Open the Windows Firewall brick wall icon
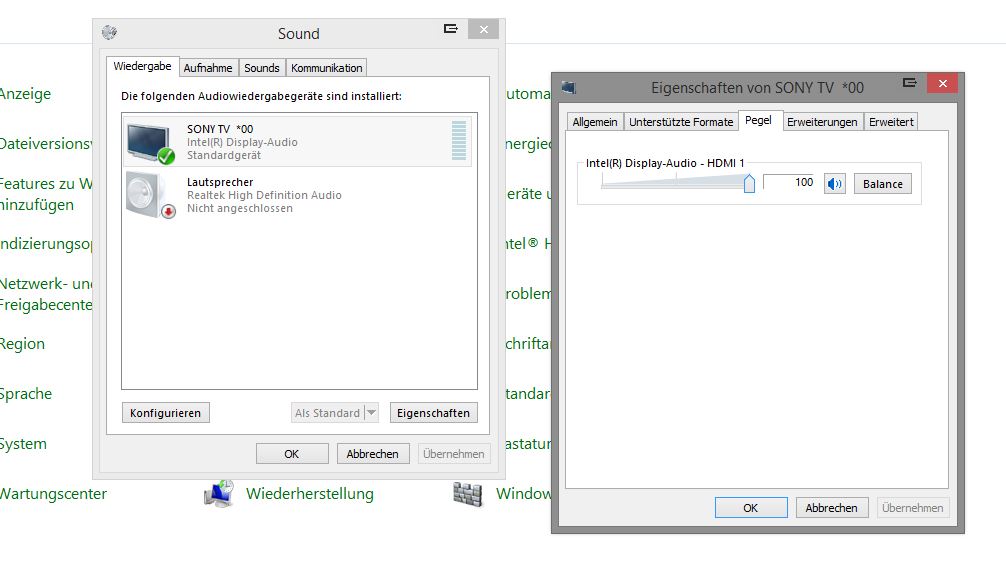The image size is (1006, 577). [467, 493]
